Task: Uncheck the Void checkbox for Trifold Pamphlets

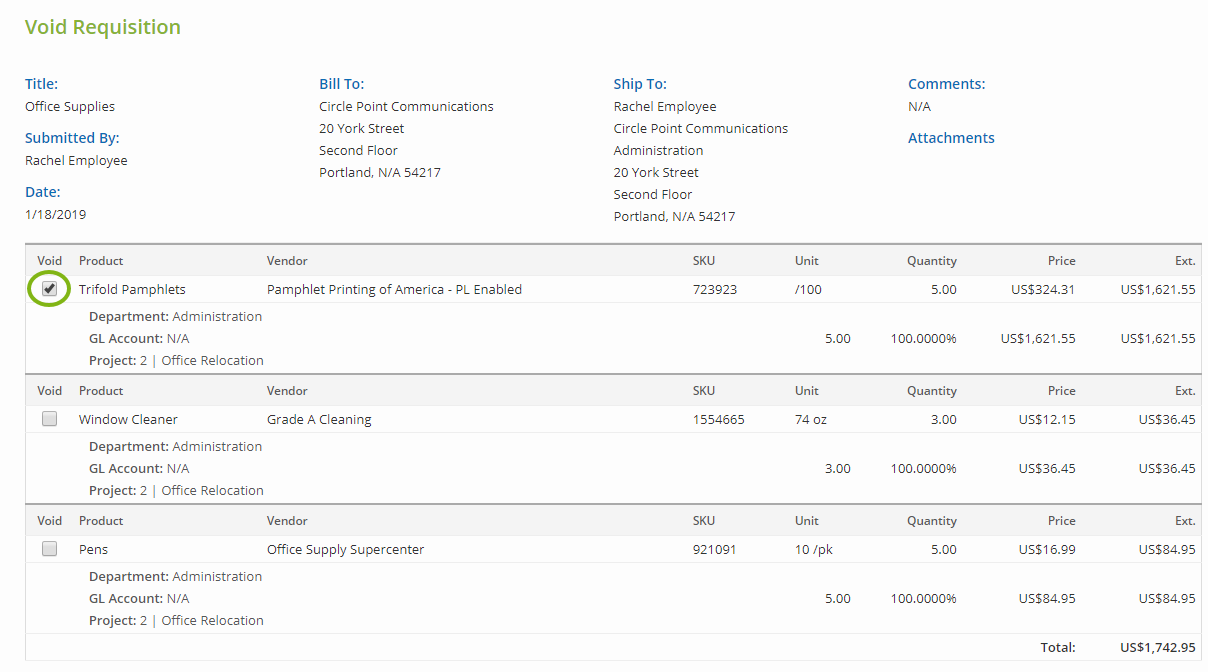Action: (48, 289)
